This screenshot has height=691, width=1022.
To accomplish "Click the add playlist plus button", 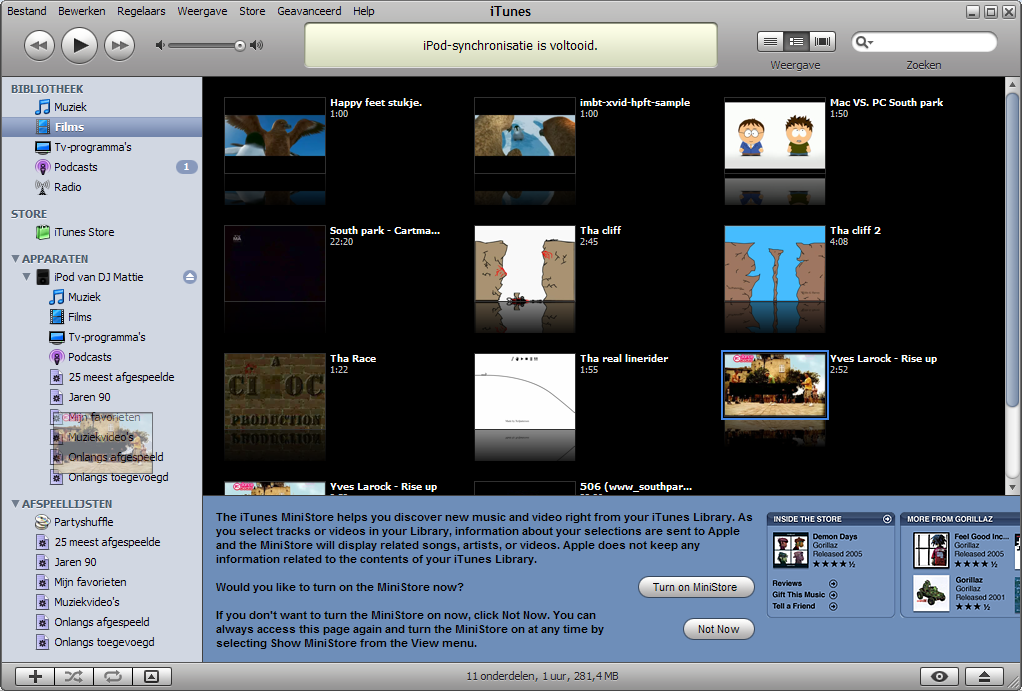I will coord(35,677).
